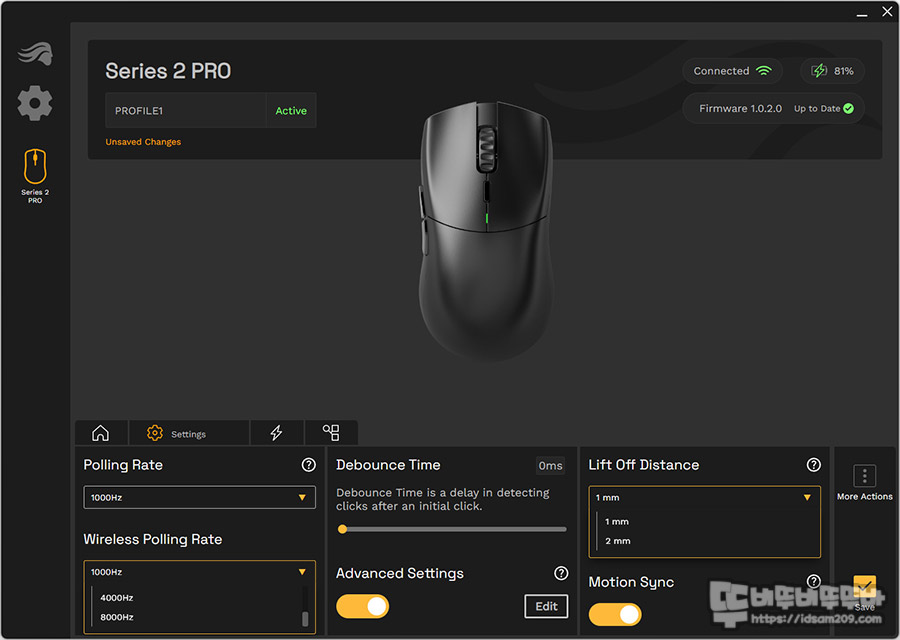
Task: Click the 0ms debounce value field
Action: 550,466
